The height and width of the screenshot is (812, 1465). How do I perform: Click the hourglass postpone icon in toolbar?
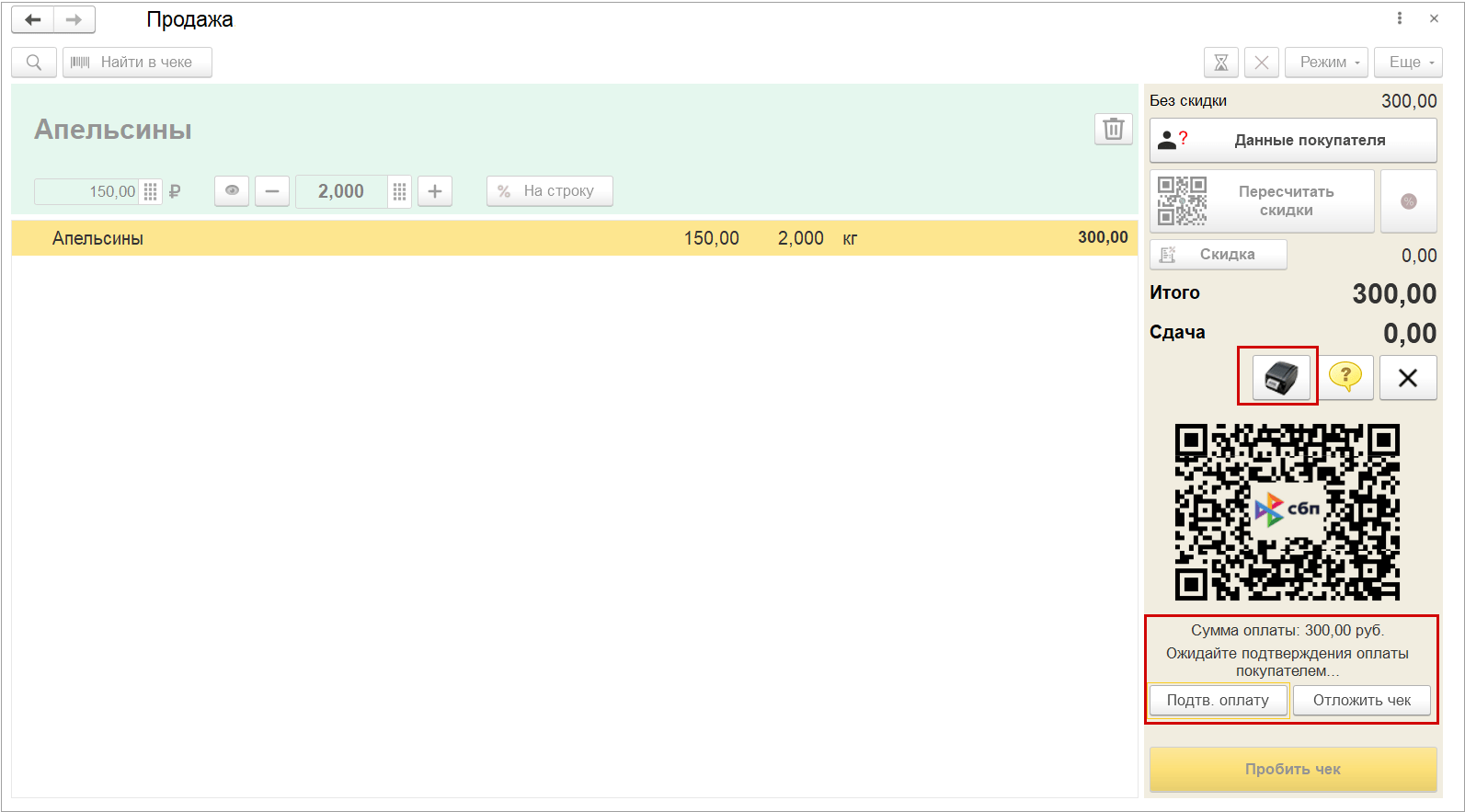coord(1221,63)
